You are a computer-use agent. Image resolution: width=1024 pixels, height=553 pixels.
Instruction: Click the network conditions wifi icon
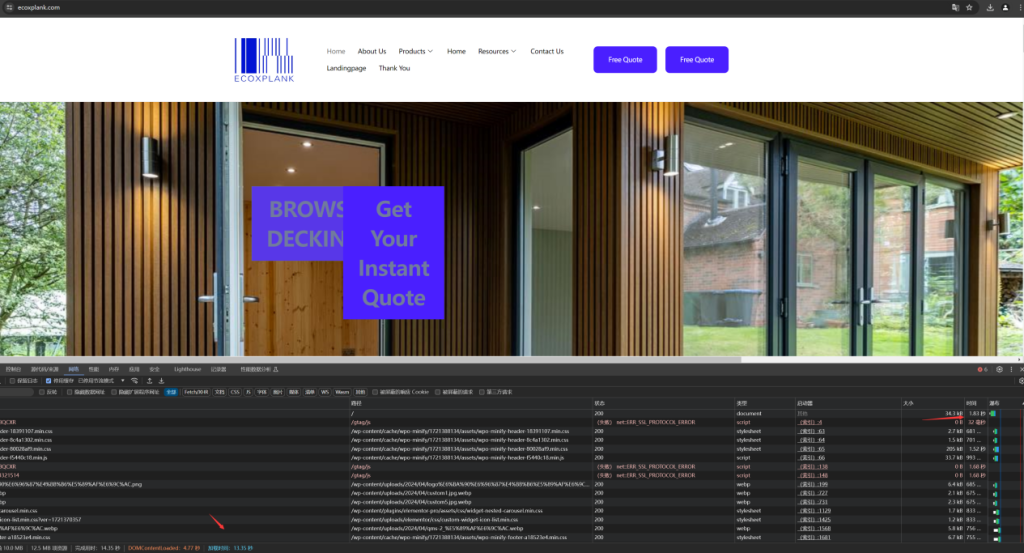point(134,381)
